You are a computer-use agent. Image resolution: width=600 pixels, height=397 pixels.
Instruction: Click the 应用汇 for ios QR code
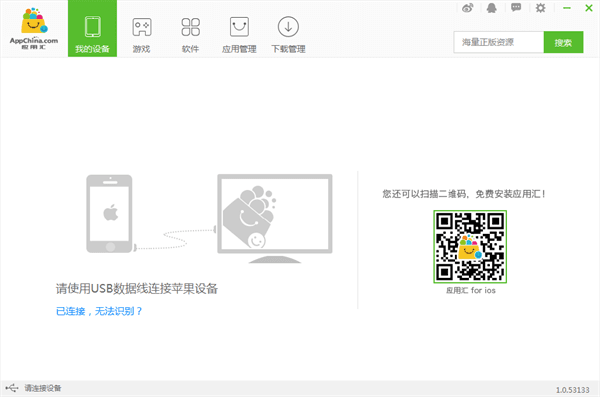click(x=470, y=247)
